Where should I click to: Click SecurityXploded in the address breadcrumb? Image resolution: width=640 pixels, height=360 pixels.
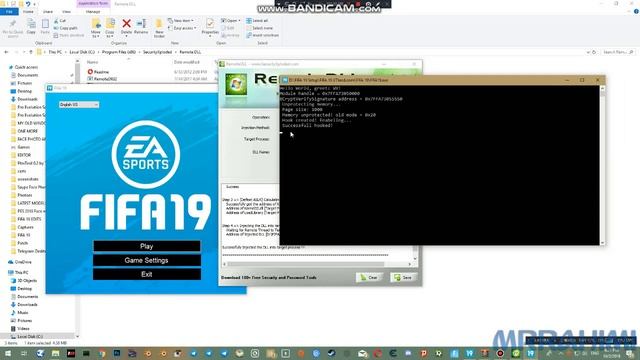point(158,52)
